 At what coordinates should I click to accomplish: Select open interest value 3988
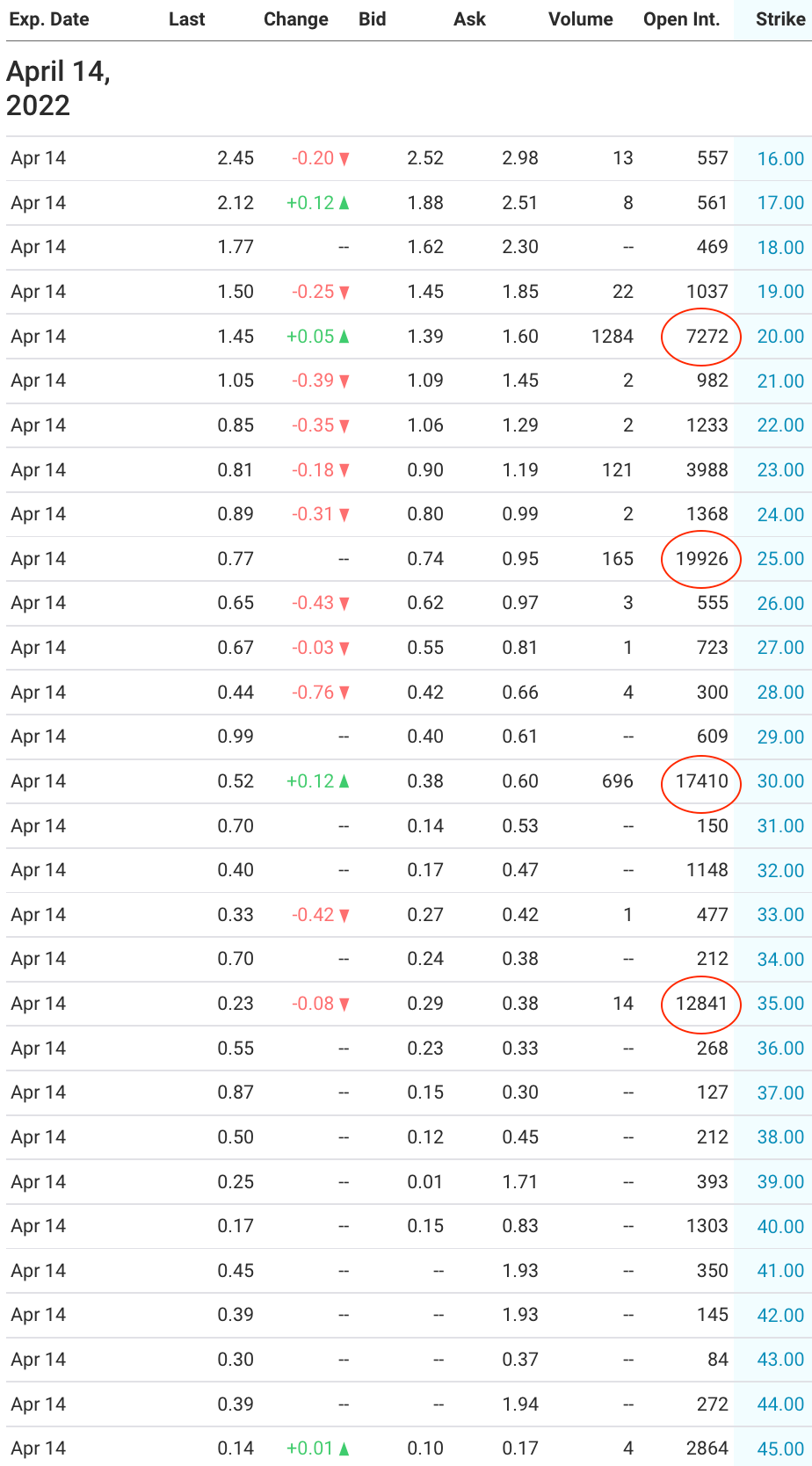[x=707, y=470]
